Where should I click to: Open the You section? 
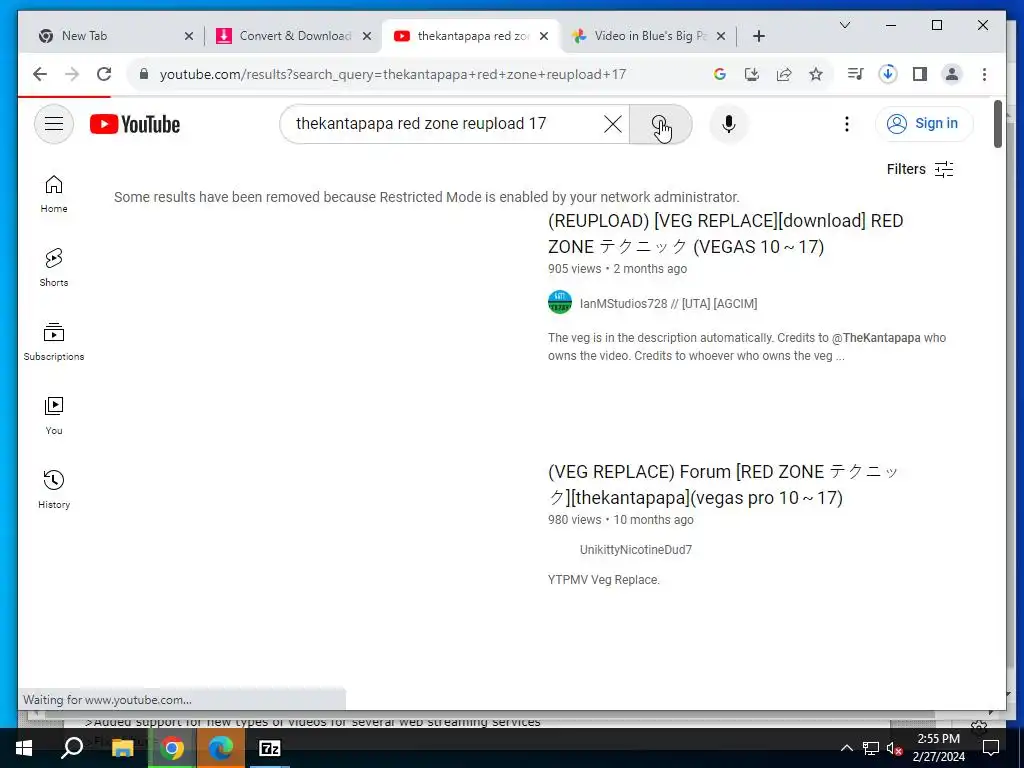point(54,415)
